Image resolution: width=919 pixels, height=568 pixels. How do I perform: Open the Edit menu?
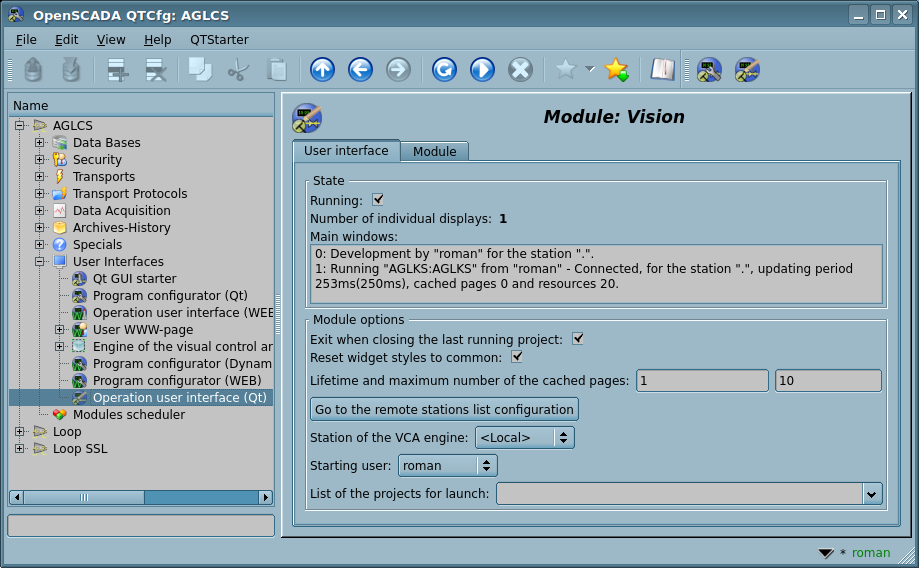(66, 39)
